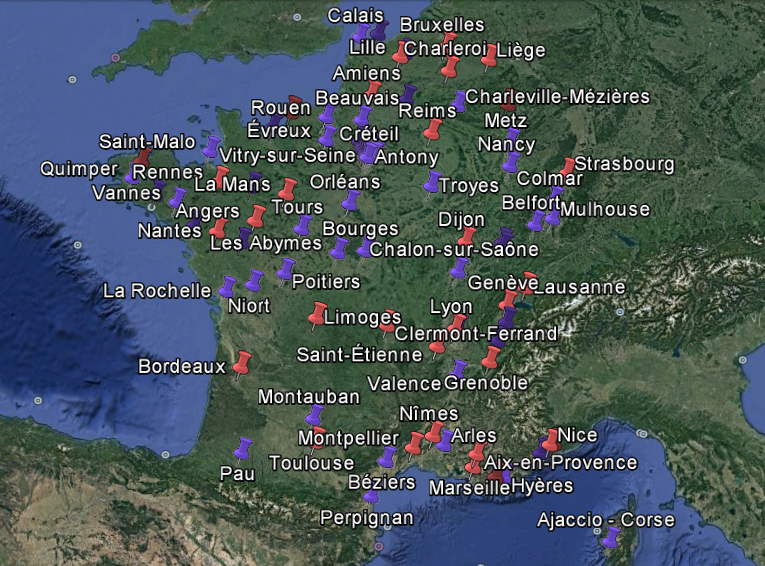This screenshot has width=765, height=566.
Task: Select the Charleville-Mézières label text
Action: point(558,97)
